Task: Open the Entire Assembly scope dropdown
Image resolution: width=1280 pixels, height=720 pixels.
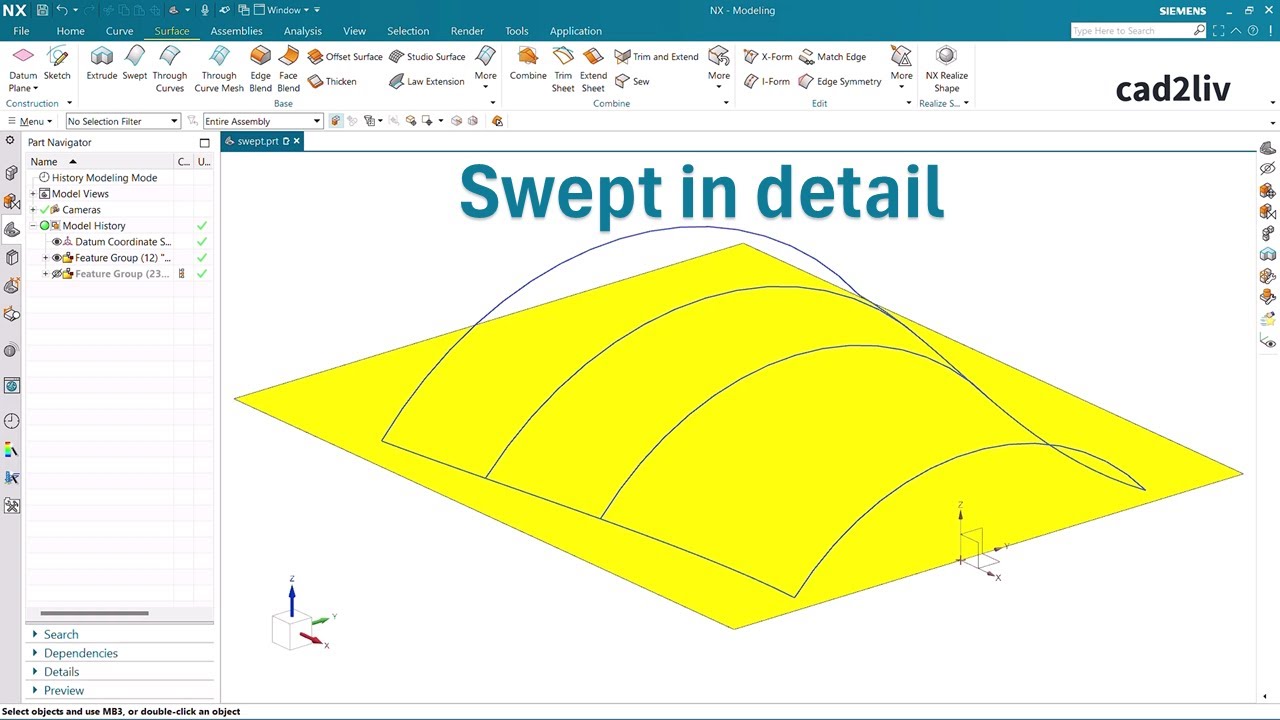Action: point(262,121)
